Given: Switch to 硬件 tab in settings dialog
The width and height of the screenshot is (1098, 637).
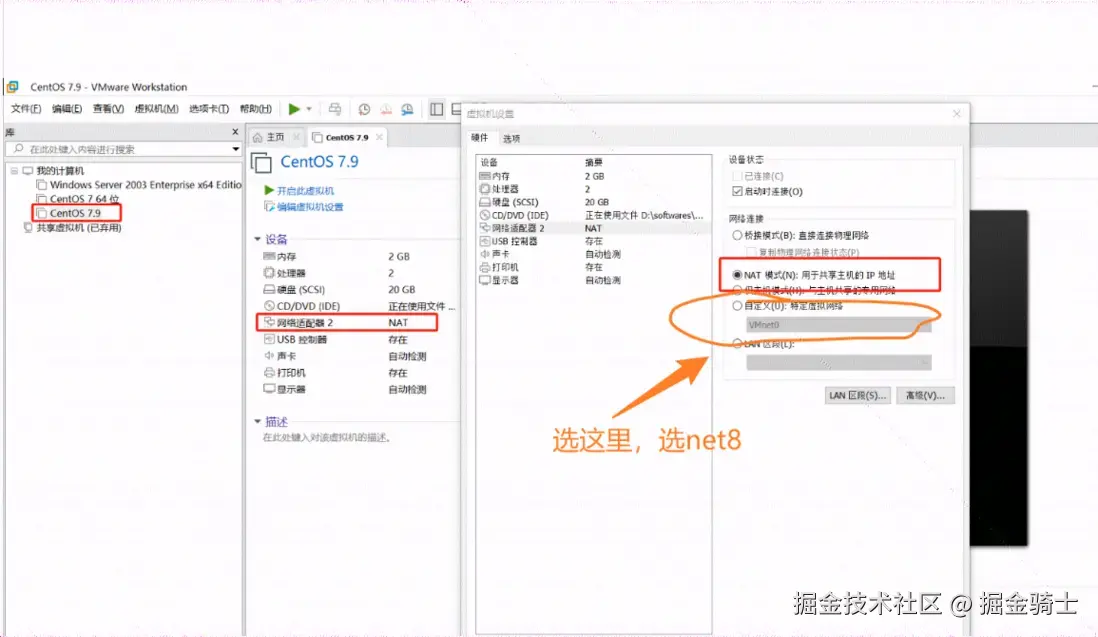Looking at the screenshot, I should (x=480, y=138).
